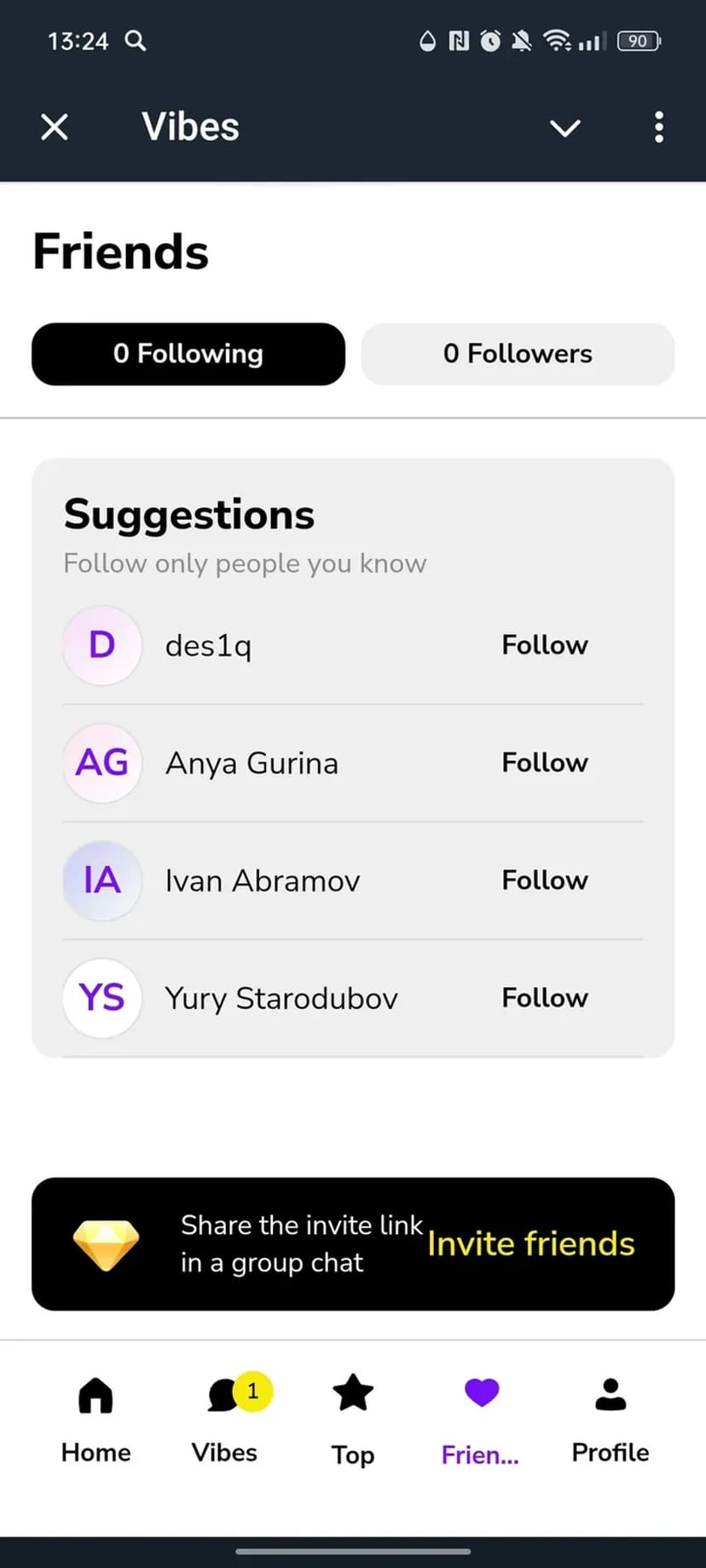Tap the gold diamond icon
The height and width of the screenshot is (1568, 706).
coord(106,1244)
